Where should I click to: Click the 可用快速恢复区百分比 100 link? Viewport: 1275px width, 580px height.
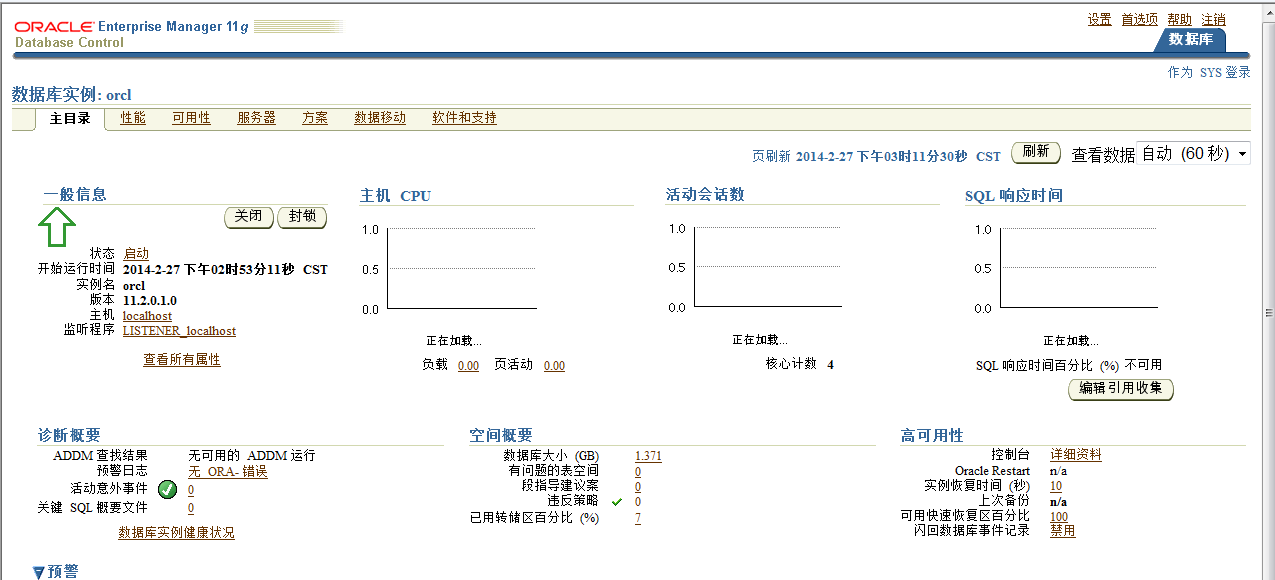click(1059, 517)
